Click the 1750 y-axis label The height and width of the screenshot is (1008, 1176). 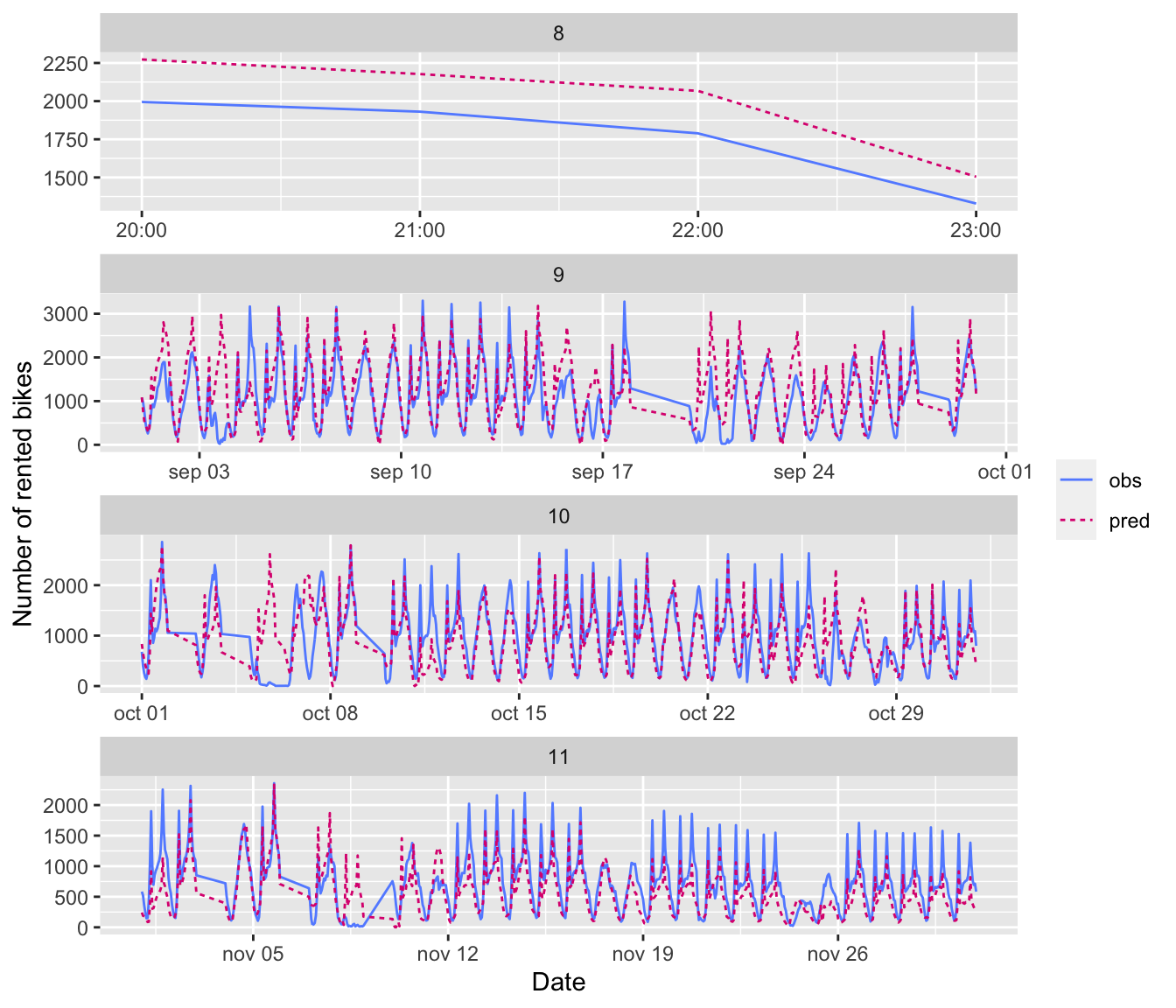coord(65,140)
